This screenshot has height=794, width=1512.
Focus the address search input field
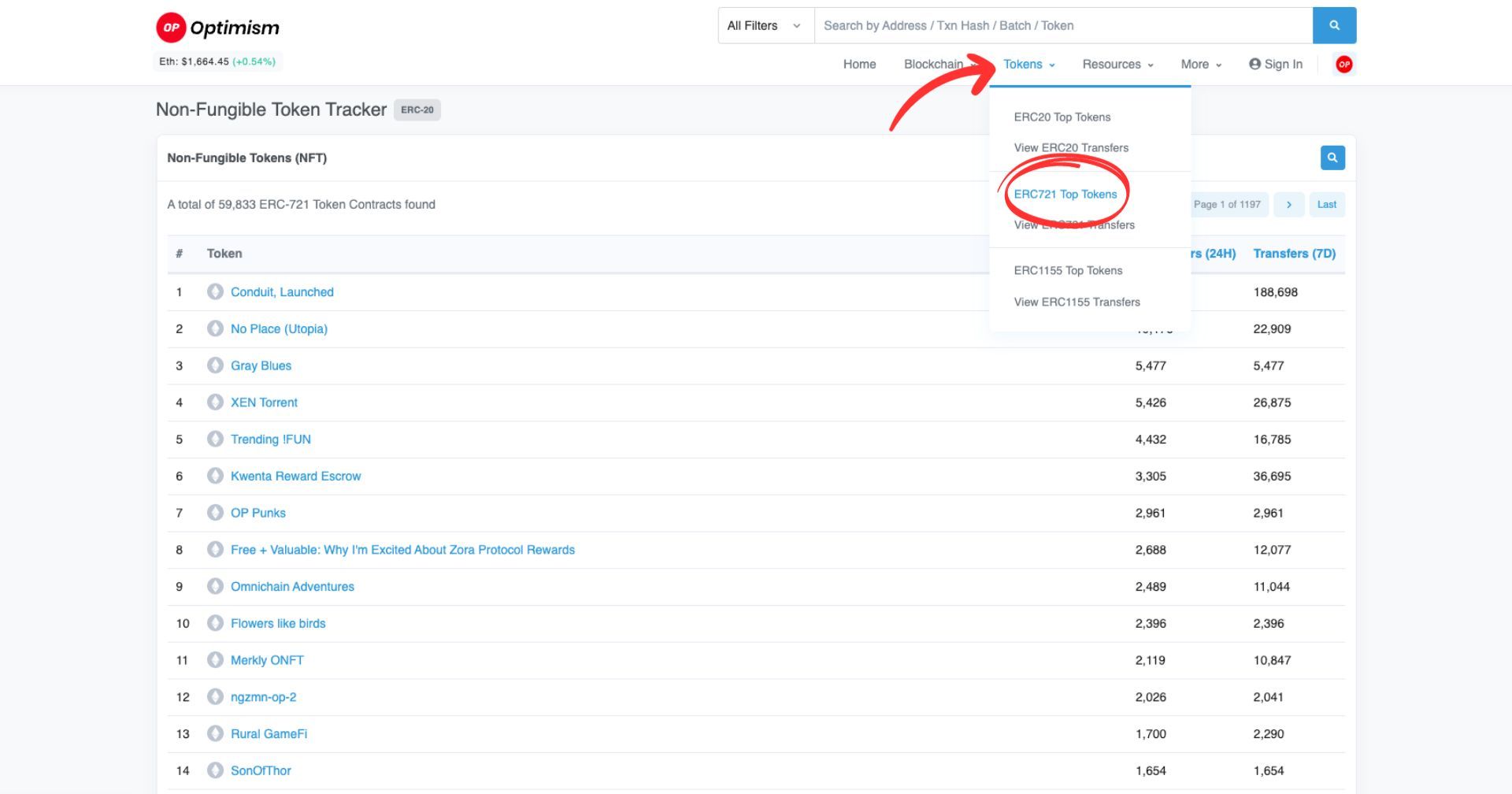point(1063,26)
